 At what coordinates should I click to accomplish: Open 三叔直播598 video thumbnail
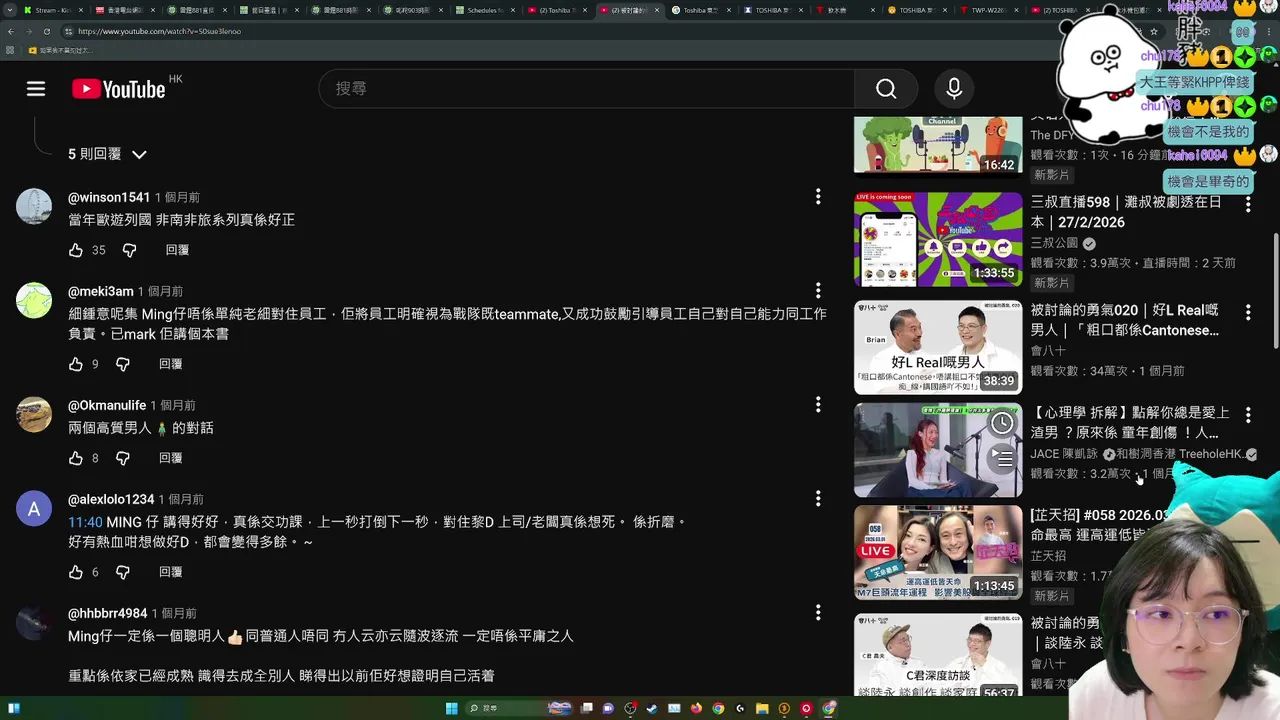coord(938,240)
